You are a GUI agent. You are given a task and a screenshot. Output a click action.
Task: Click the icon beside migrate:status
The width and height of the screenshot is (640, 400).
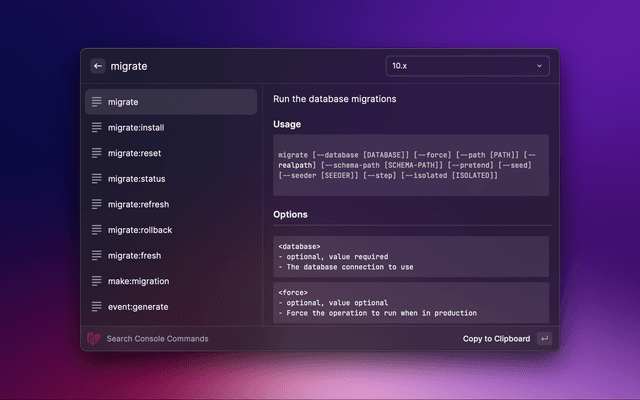[97, 179]
